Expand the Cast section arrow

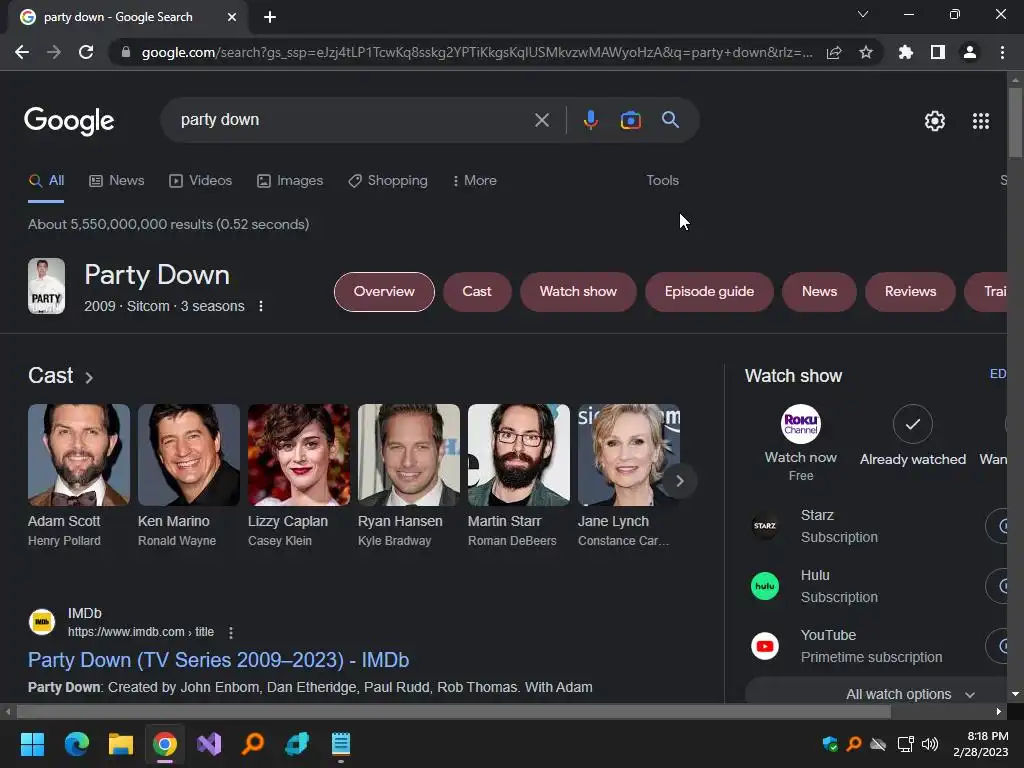point(89,377)
